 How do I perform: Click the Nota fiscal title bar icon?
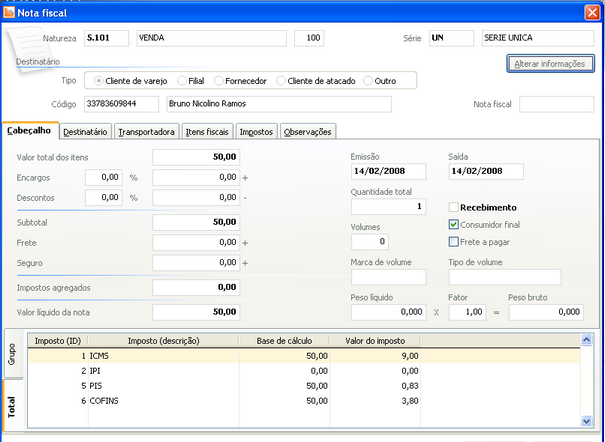click(8, 12)
